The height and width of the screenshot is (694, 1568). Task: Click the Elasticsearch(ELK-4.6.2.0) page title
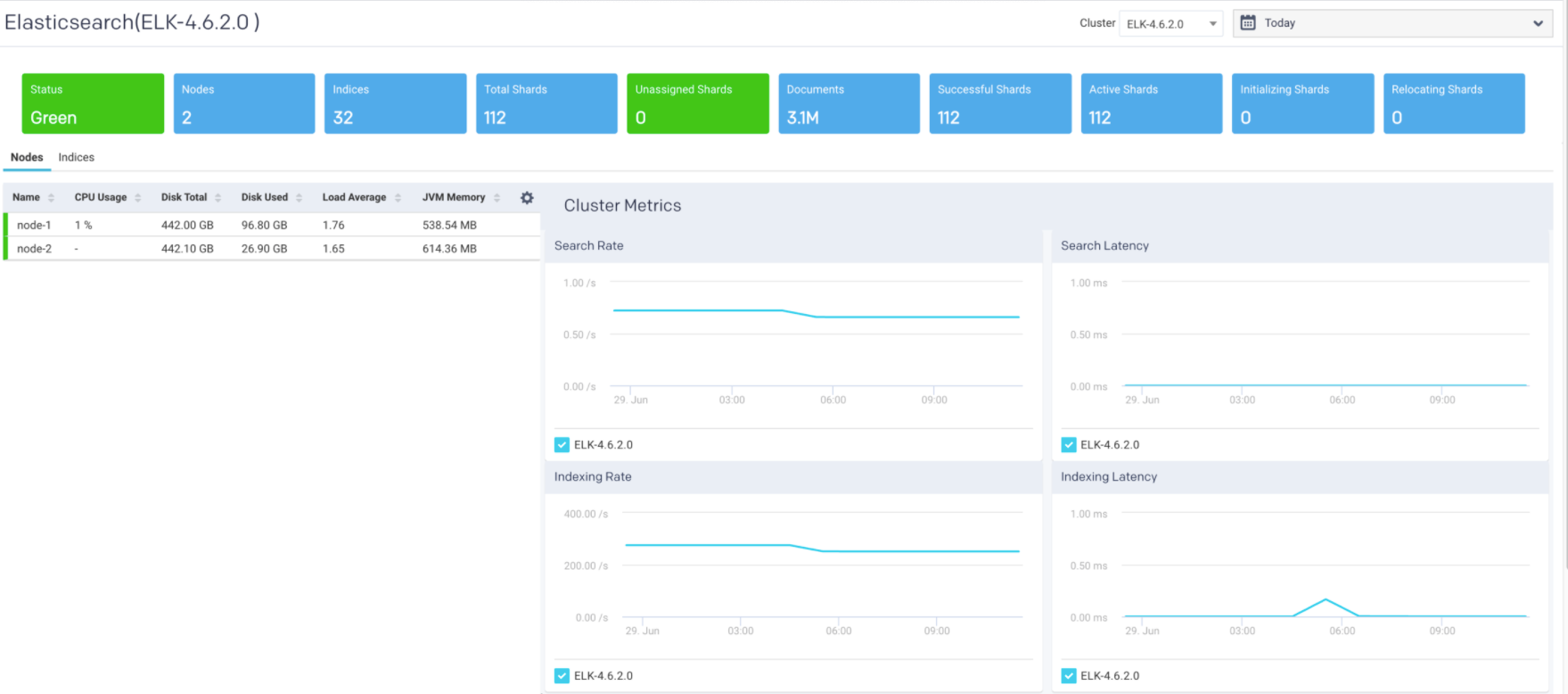pyautogui.click(x=132, y=22)
